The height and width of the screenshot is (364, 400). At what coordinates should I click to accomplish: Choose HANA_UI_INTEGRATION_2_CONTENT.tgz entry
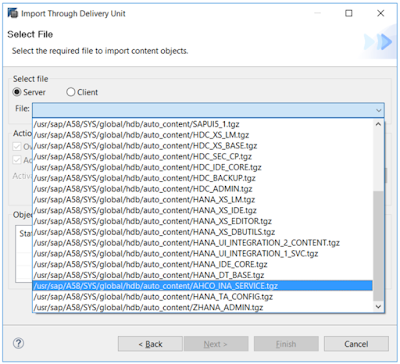coord(203,243)
